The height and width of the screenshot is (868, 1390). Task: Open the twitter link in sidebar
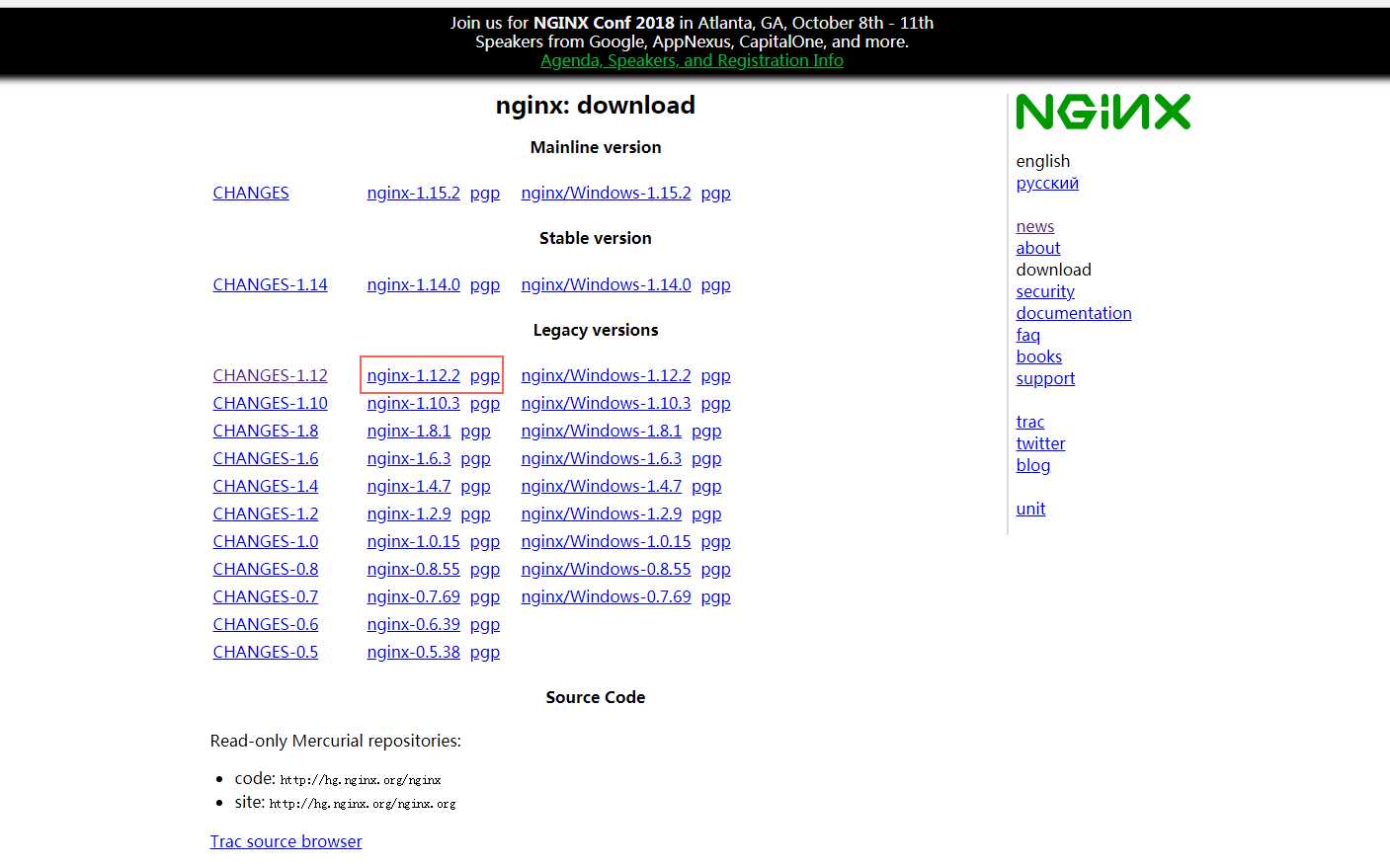pyautogui.click(x=1040, y=443)
